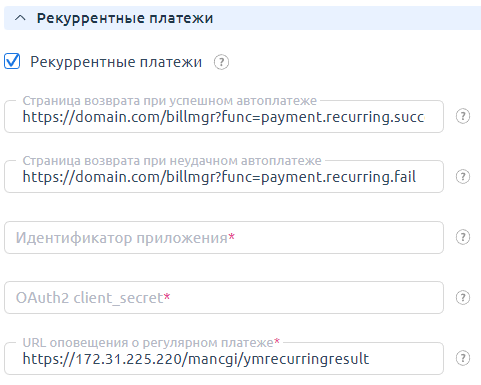Click into the Идентификатор приложения input
The height and width of the screenshot is (385, 481).
click(224, 237)
